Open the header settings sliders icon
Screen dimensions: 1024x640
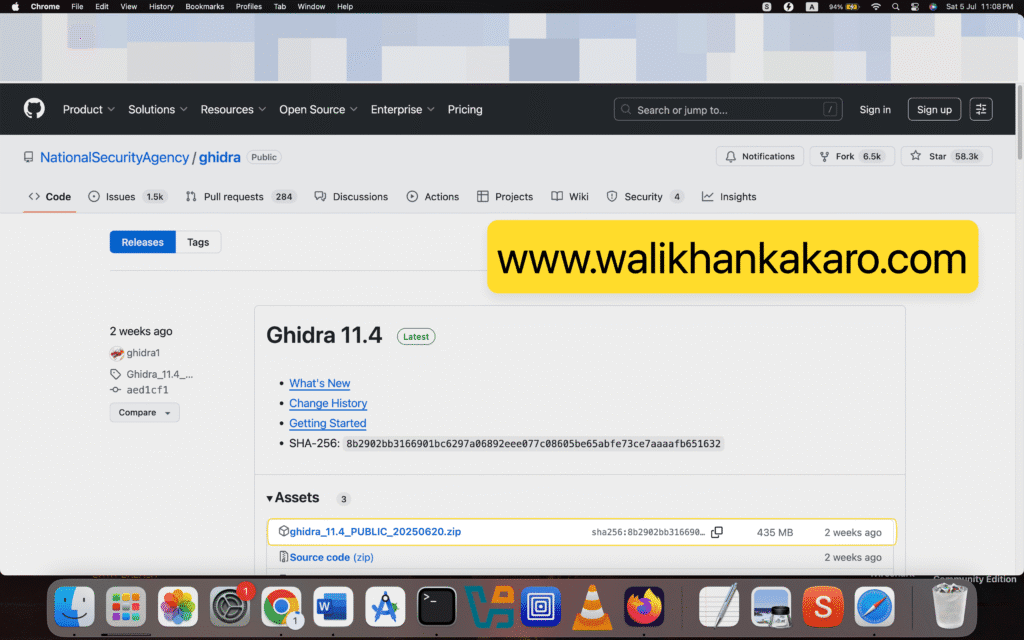(981, 109)
